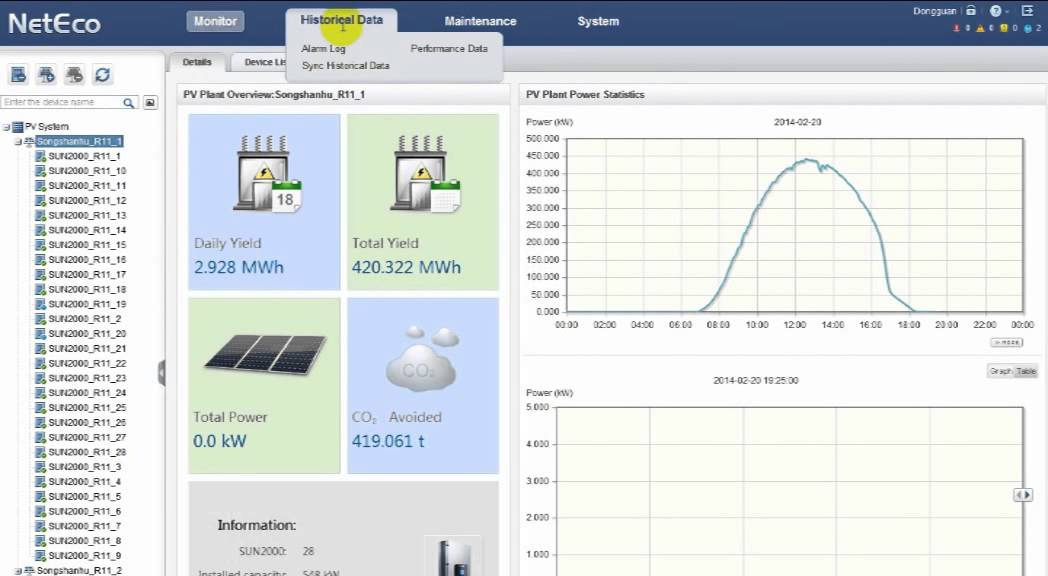Select SUN2000_R11_4 in the tree
The width and height of the screenshot is (1048, 576).
tap(84, 482)
